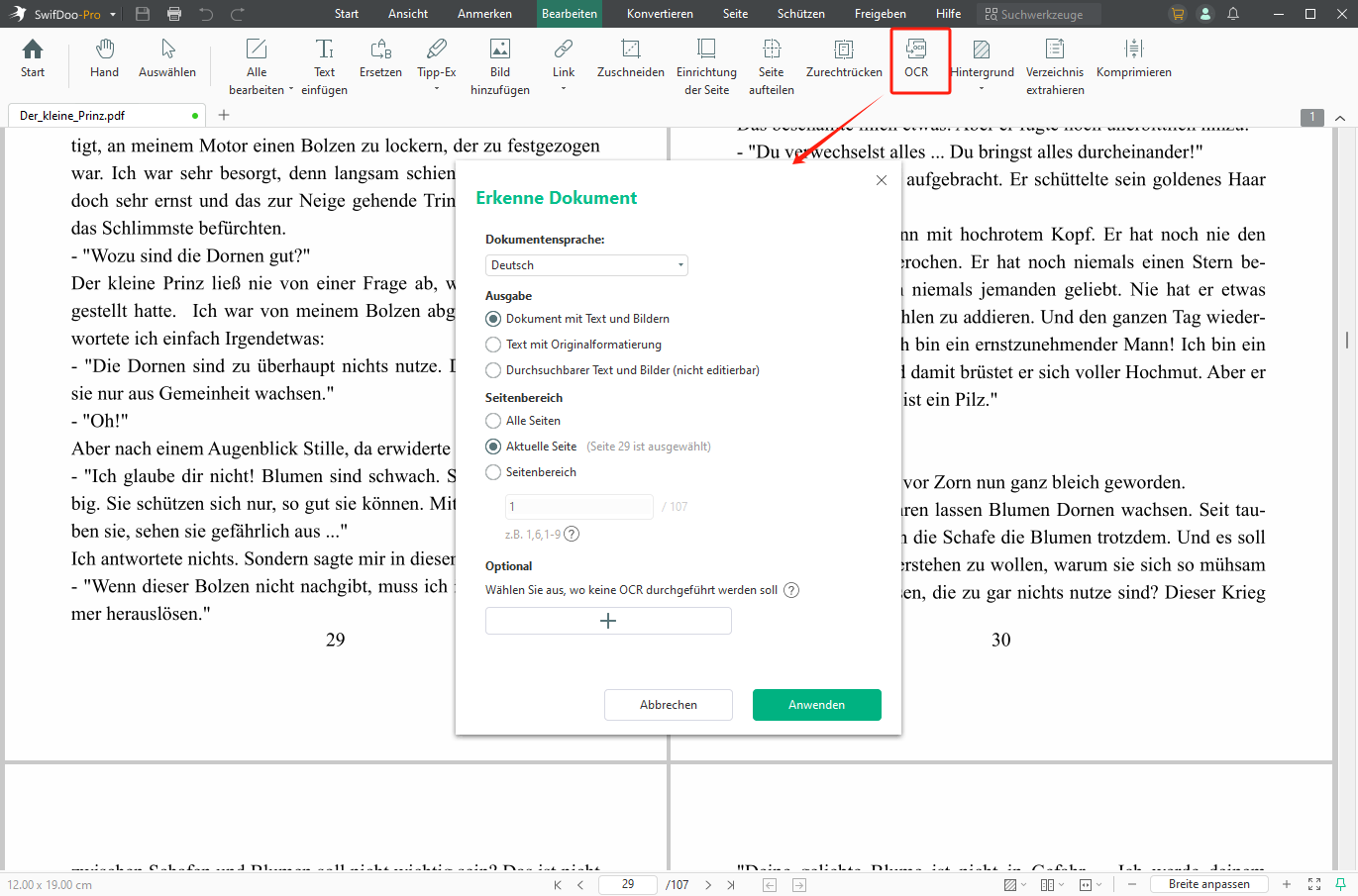
Task: Click the page range help question mark
Action: click(x=572, y=534)
